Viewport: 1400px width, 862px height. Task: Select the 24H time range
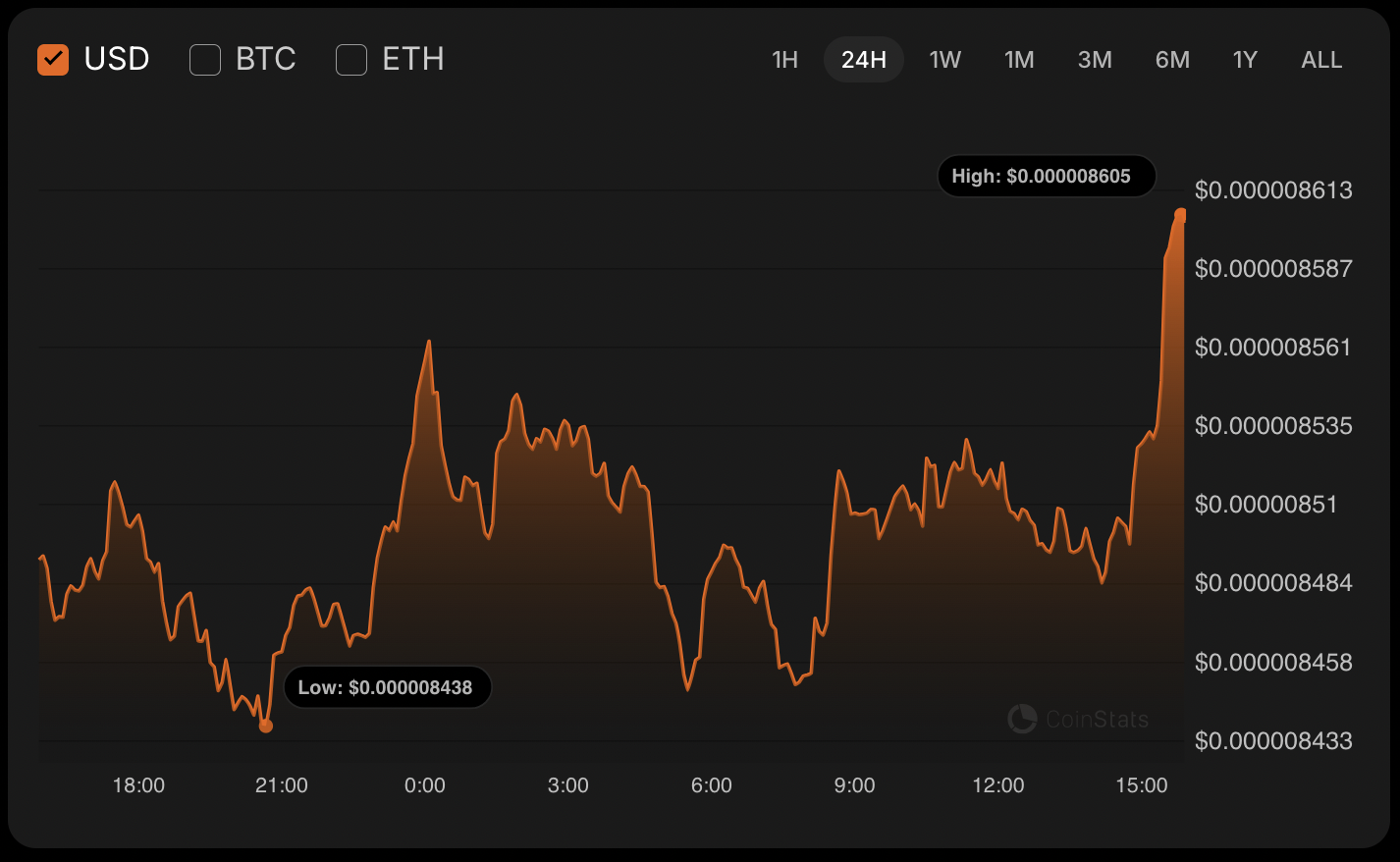click(x=864, y=60)
